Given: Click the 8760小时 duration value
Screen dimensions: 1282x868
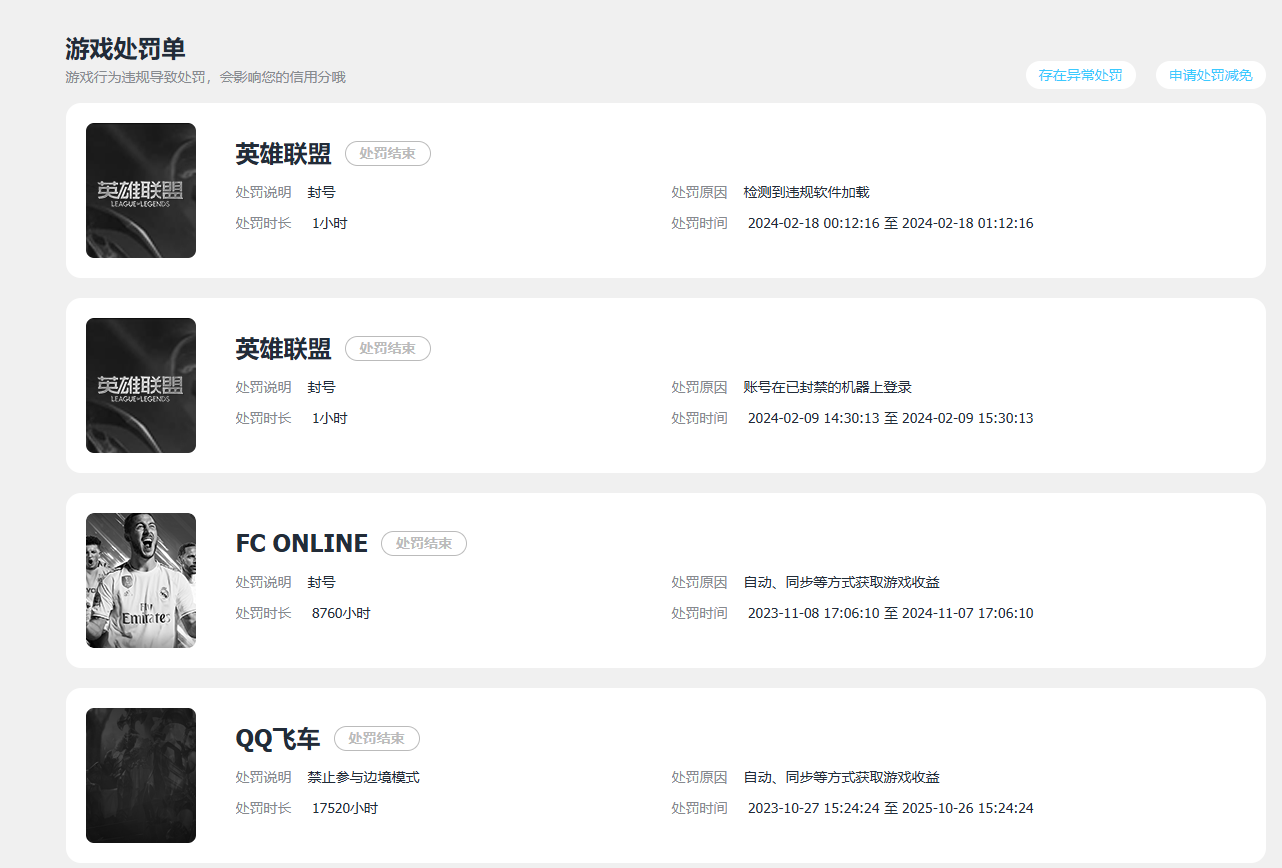Looking at the screenshot, I should click(341, 613).
